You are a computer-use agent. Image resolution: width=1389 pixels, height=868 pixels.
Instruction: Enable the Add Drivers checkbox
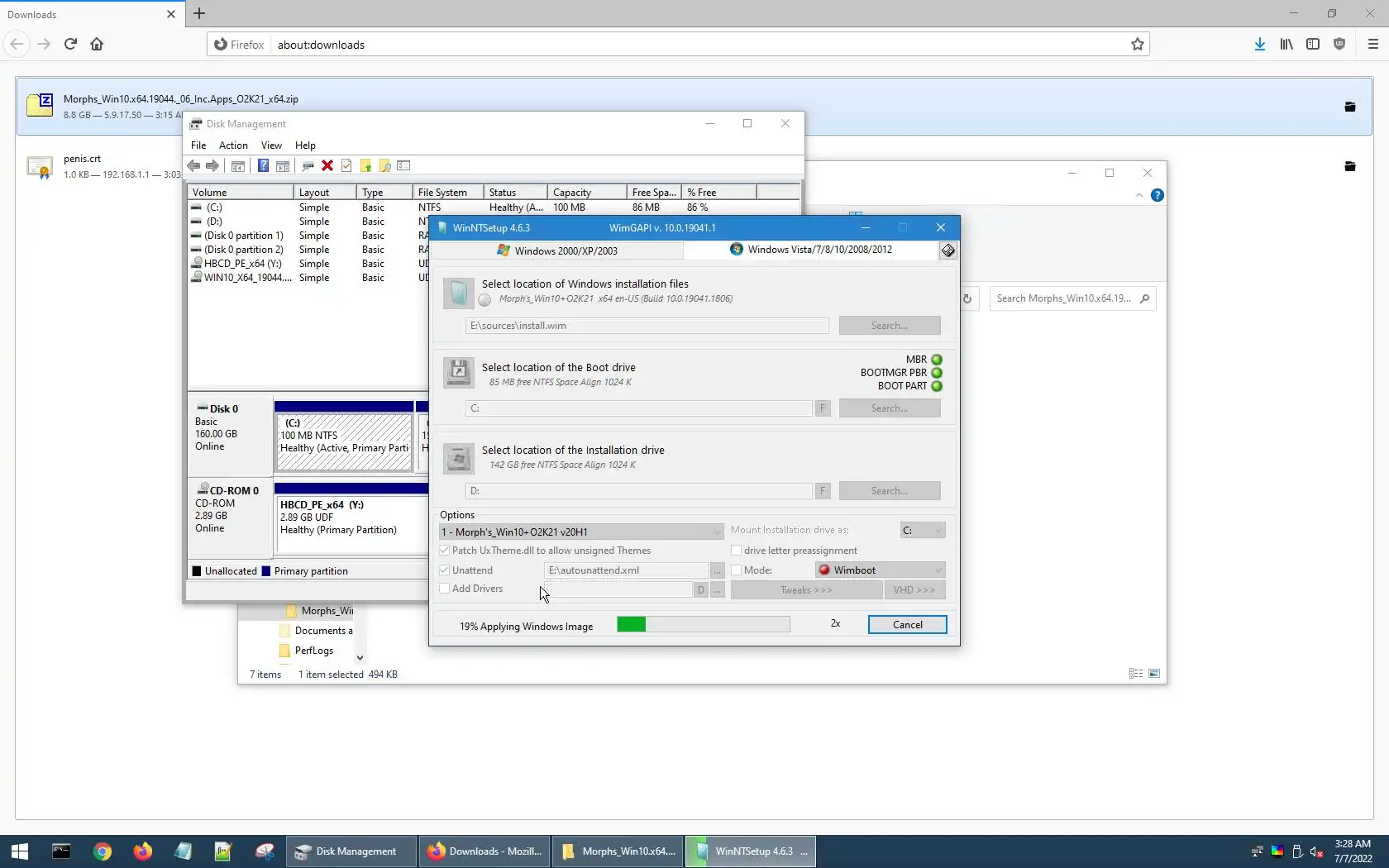(x=445, y=589)
